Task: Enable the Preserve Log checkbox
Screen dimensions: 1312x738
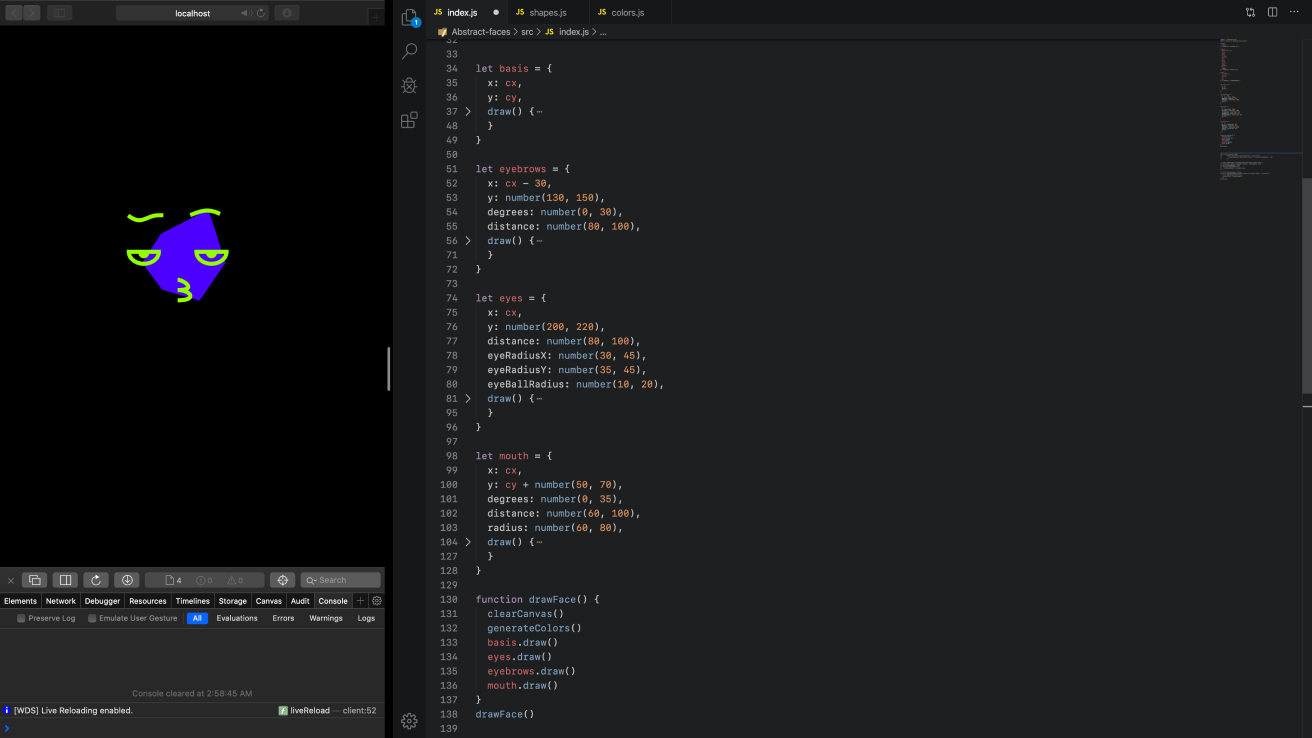Action: click(22, 618)
